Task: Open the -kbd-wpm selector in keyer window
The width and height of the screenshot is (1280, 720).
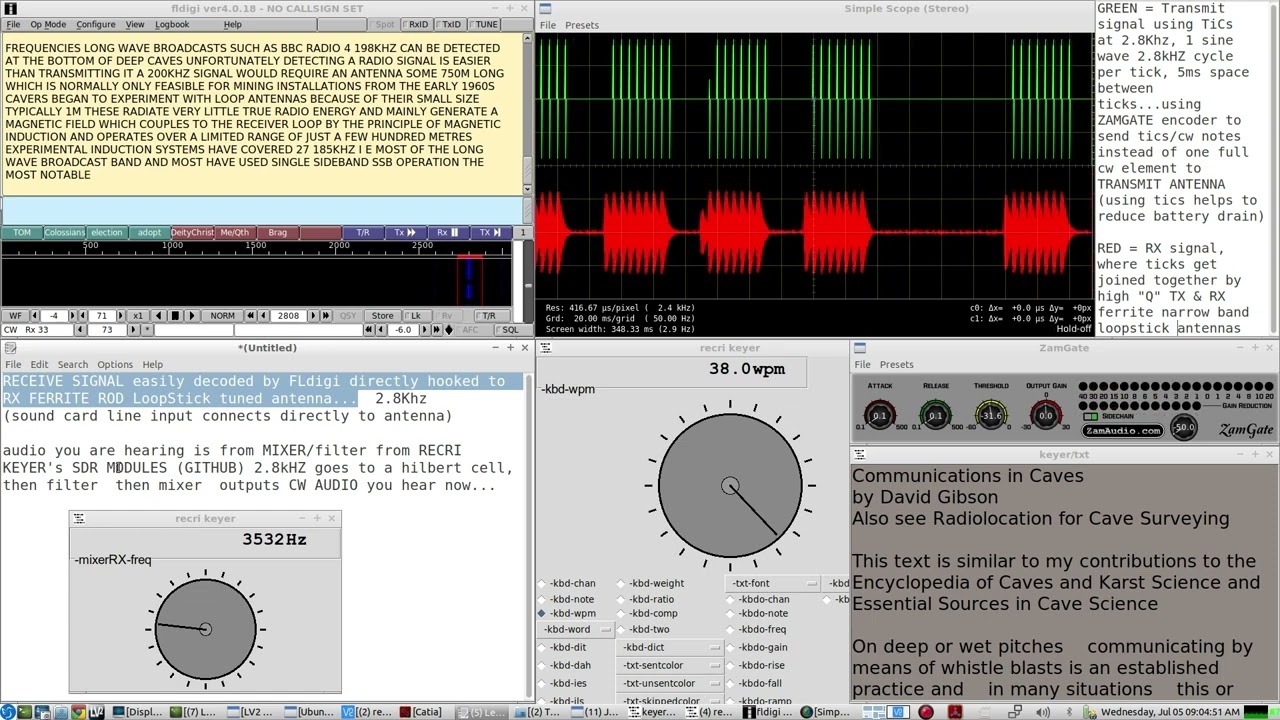Action: 568,390
